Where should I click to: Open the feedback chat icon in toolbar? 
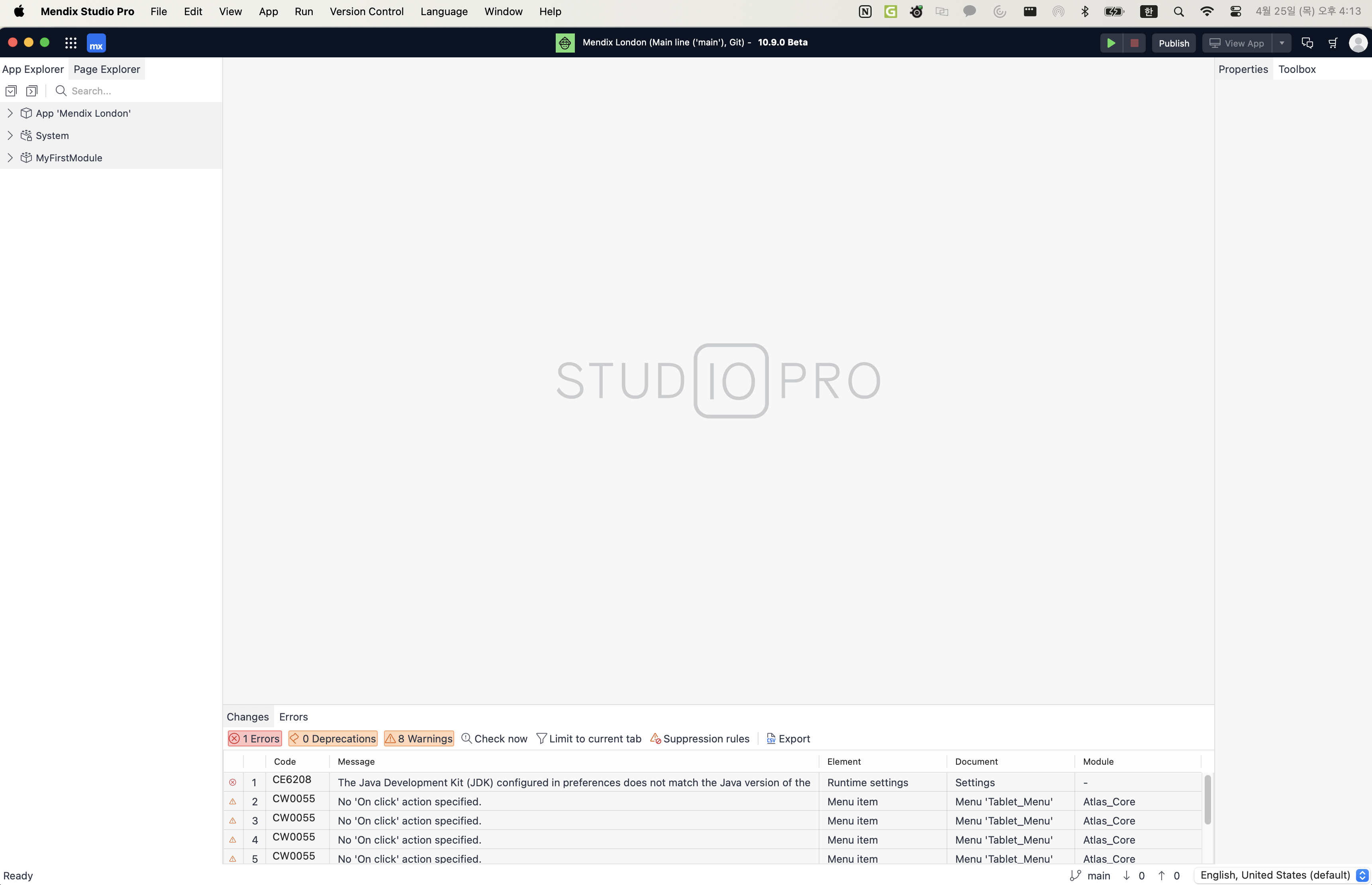(x=1307, y=43)
